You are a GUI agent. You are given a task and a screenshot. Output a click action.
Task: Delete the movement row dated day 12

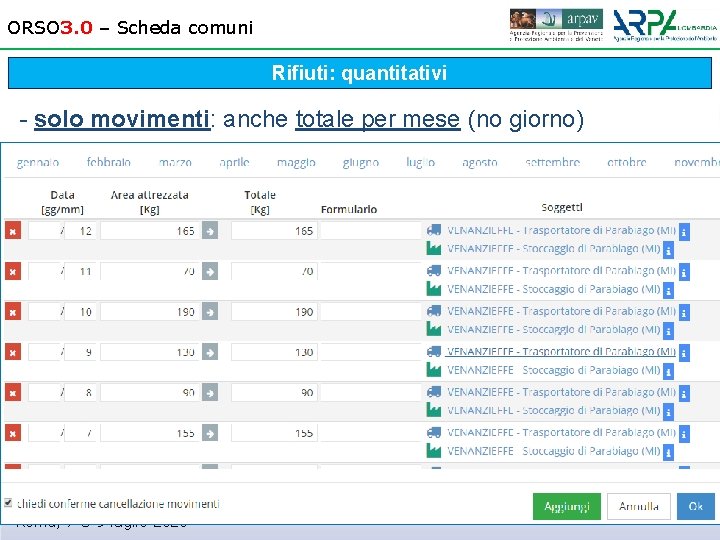pyautogui.click(x=13, y=231)
